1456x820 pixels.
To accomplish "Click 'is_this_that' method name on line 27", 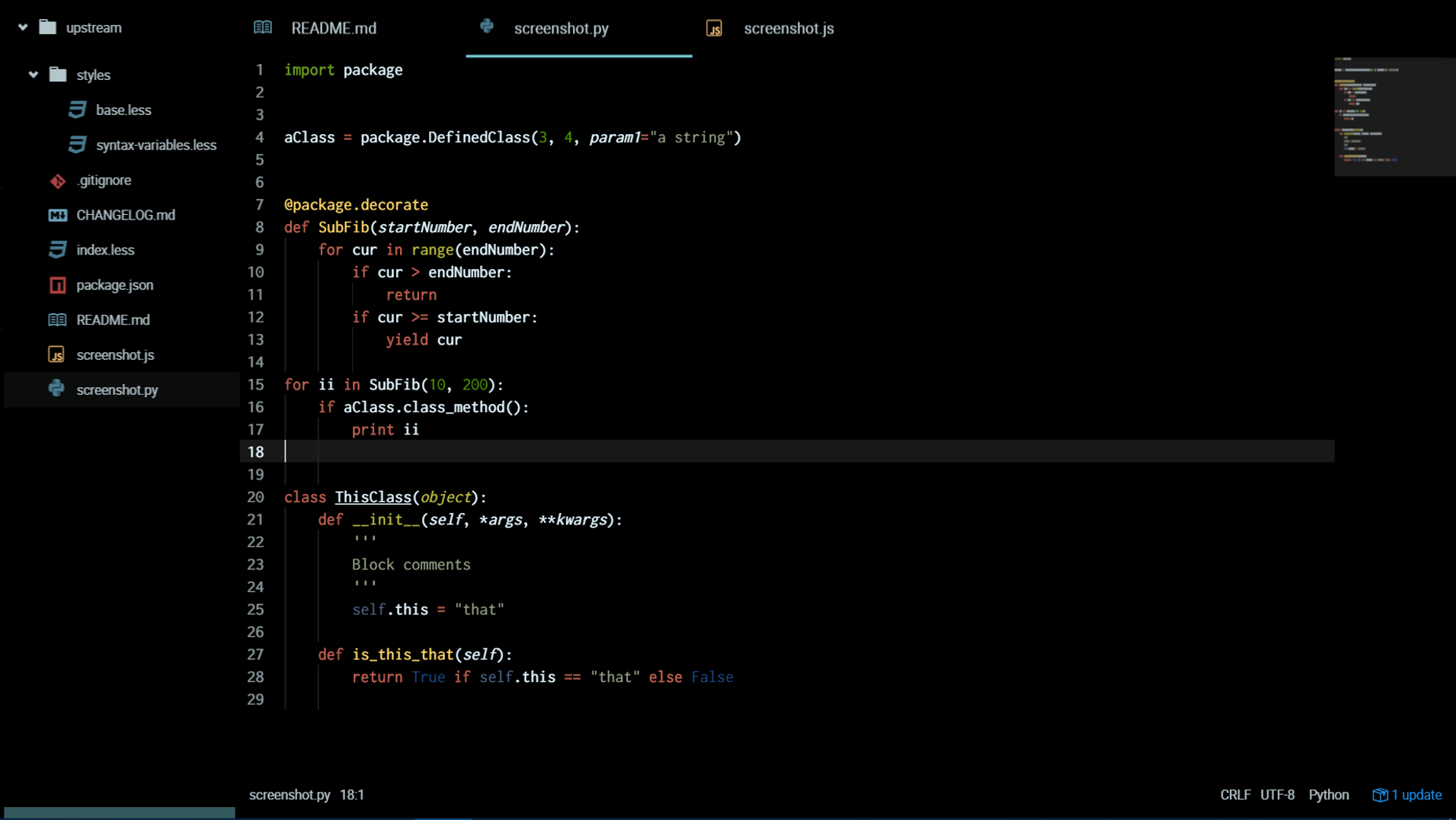I will (403, 655).
